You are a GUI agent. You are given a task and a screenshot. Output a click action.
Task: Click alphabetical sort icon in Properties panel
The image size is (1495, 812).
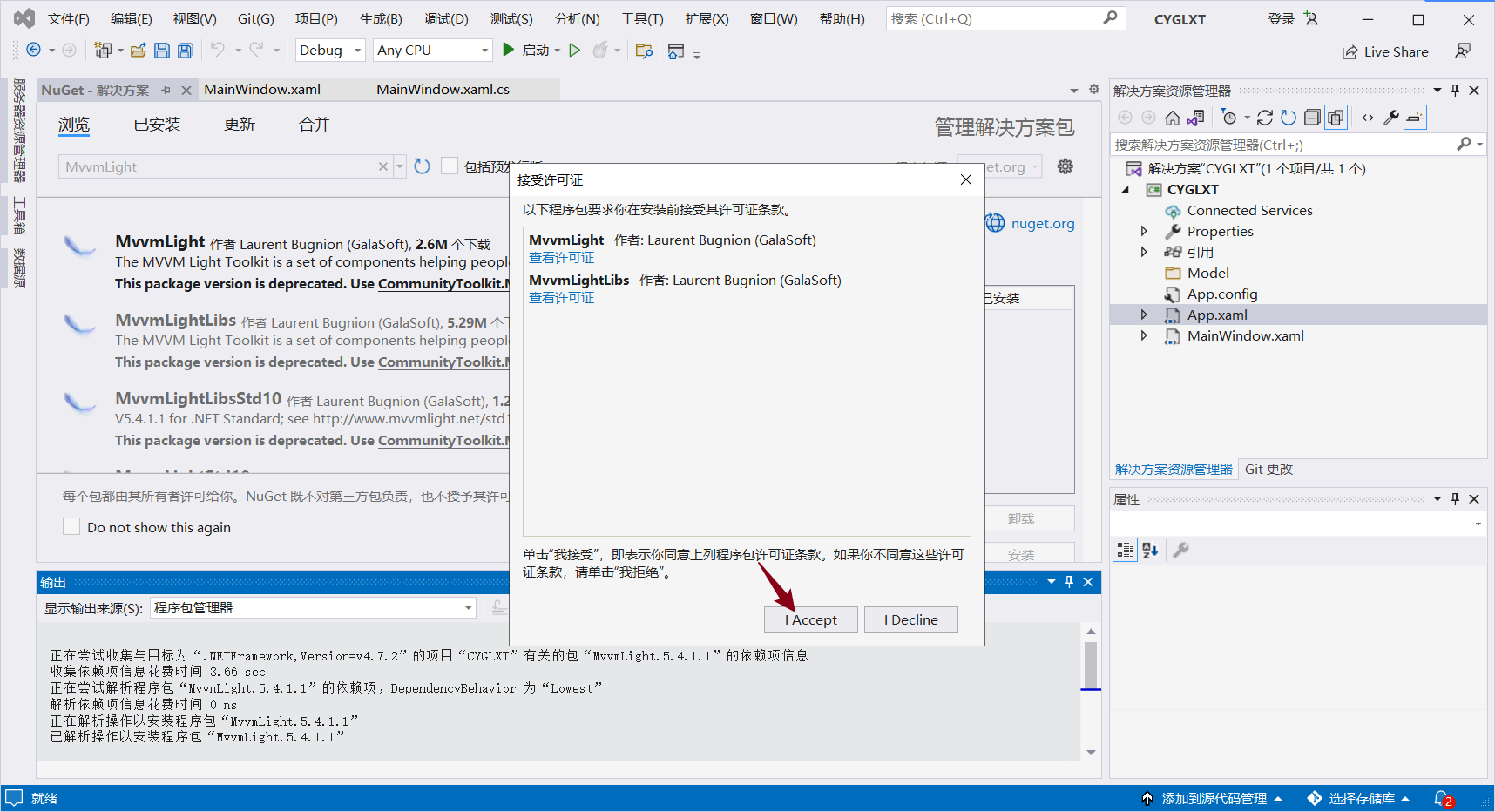click(x=1151, y=550)
